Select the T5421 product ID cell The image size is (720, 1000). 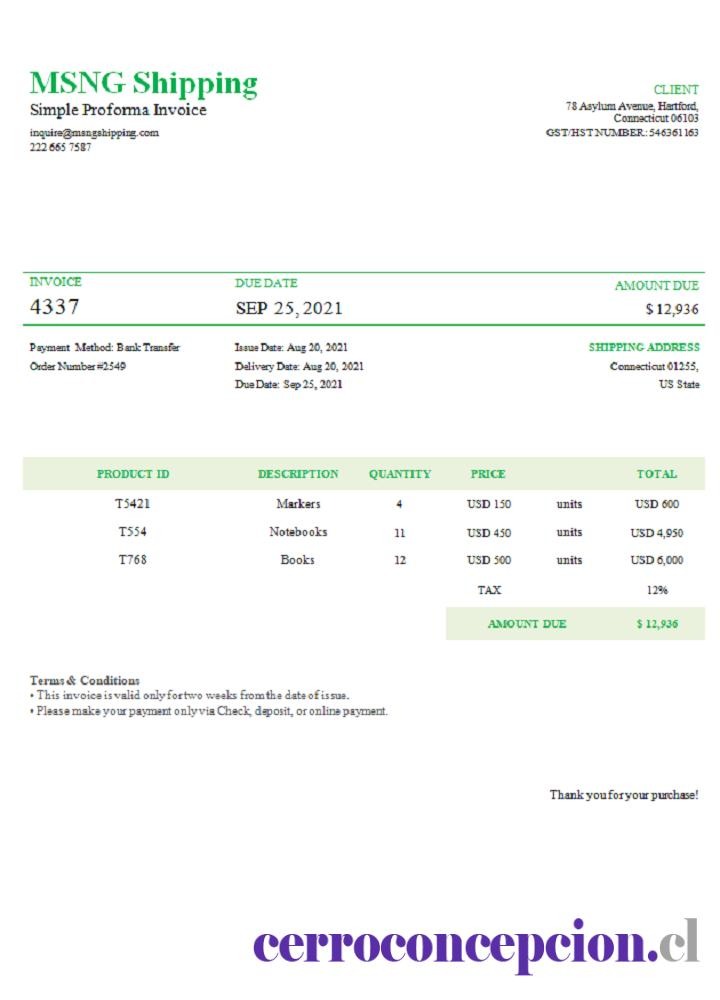tap(133, 504)
